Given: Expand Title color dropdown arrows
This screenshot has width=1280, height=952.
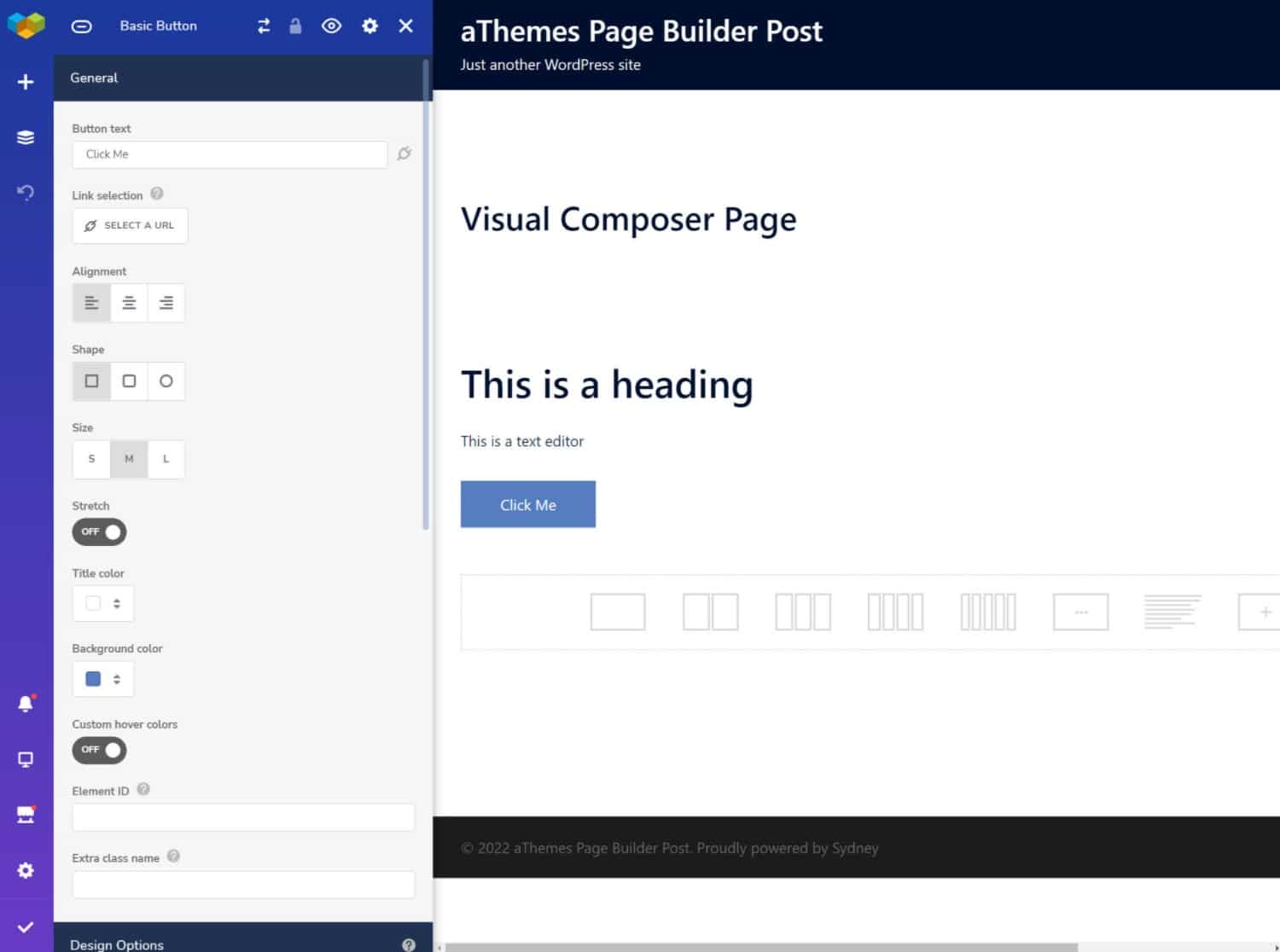Looking at the screenshot, I should pos(117,603).
